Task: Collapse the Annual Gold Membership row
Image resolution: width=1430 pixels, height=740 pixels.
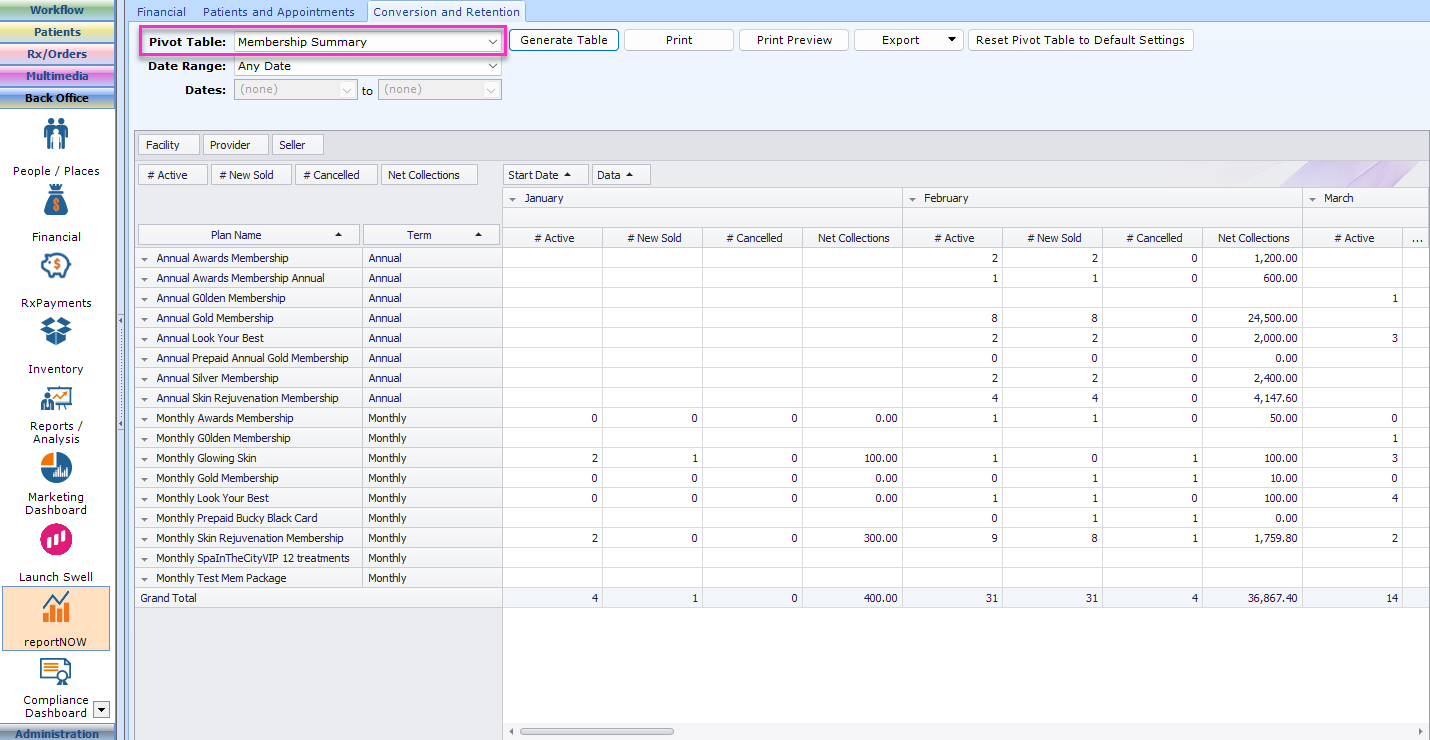Action: 145,319
